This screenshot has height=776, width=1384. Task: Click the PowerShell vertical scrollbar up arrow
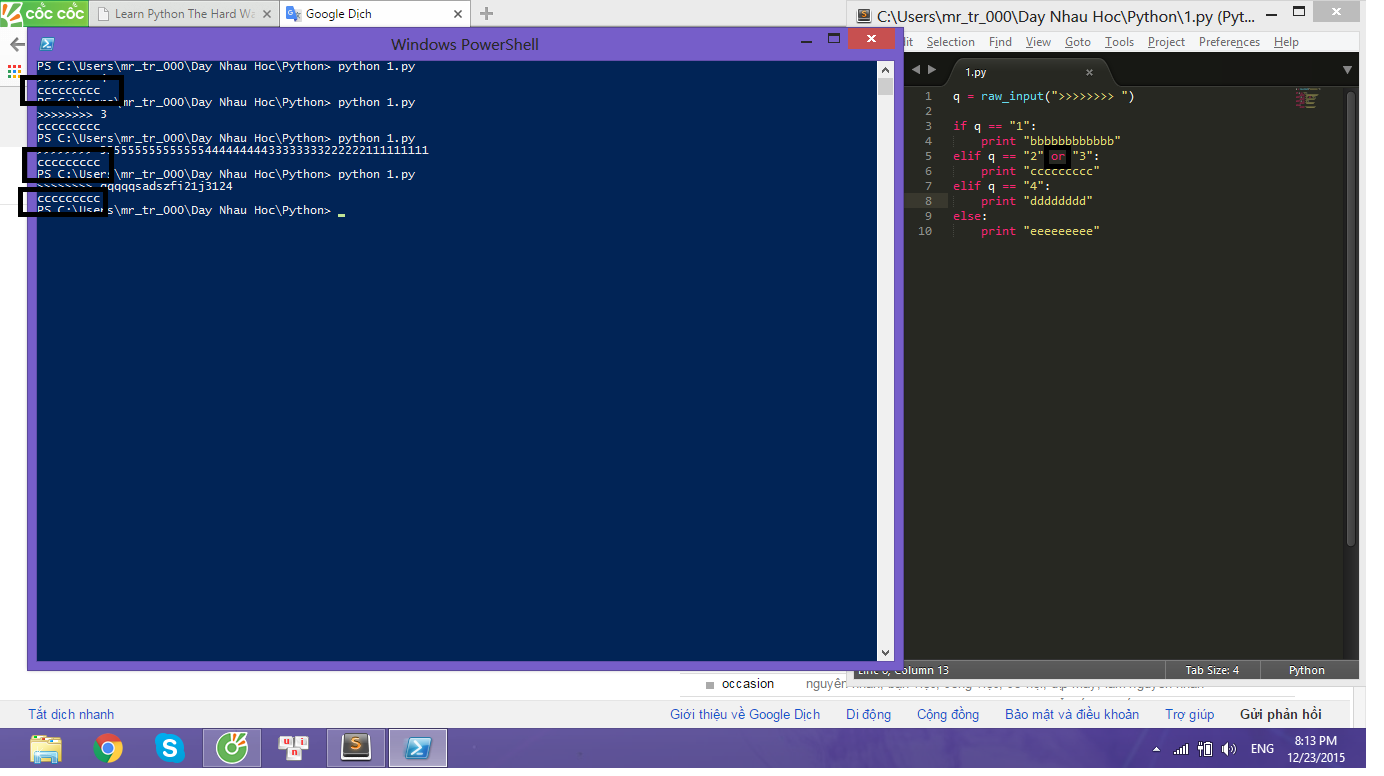[885, 70]
